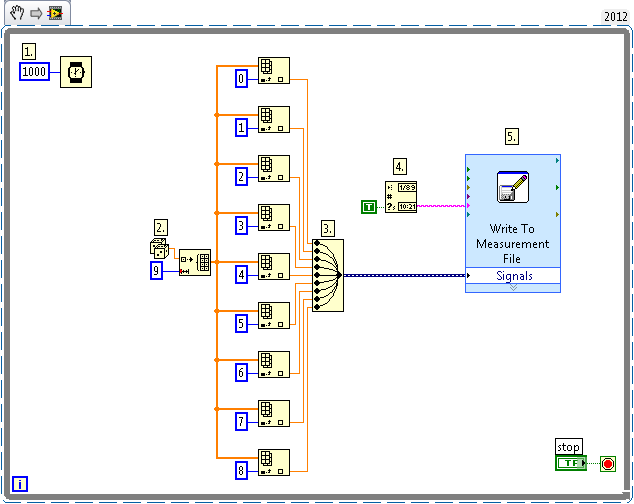634x504 pixels.
Task: Toggle the True boolean constant
Action: (x=368, y=207)
